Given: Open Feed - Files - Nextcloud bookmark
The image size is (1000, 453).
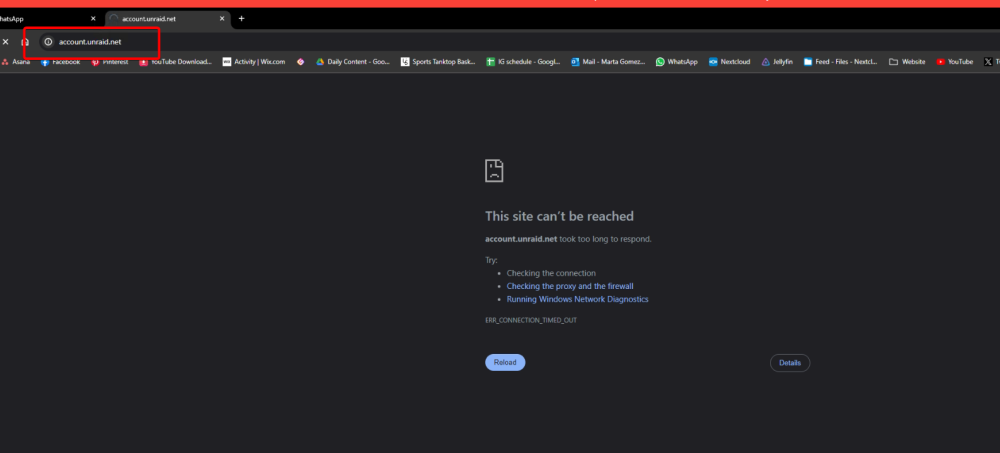Looking at the screenshot, I should tap(841, 62).
